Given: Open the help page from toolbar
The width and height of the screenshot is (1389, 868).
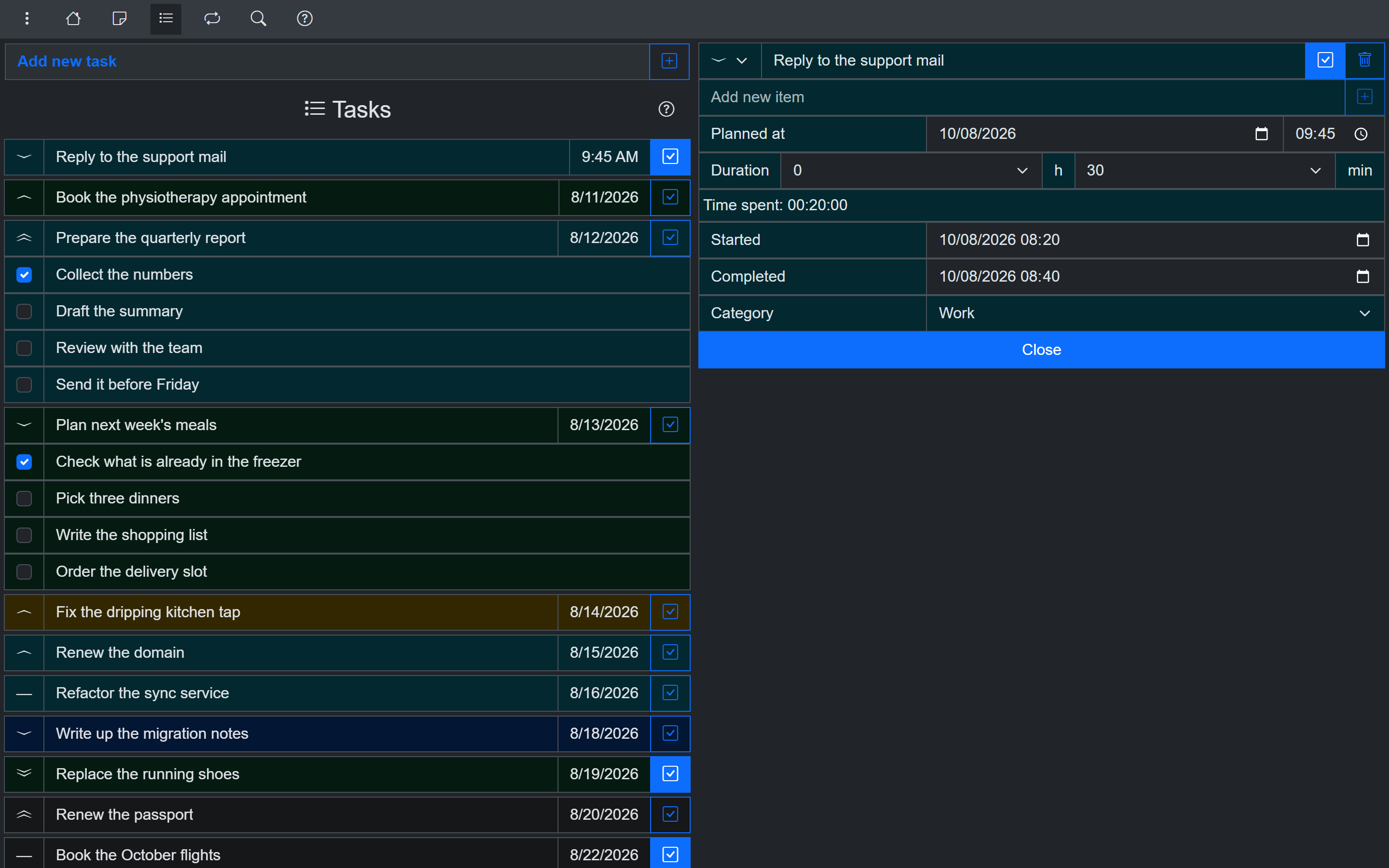Looking at the screenshot, I should click(305, 19).
